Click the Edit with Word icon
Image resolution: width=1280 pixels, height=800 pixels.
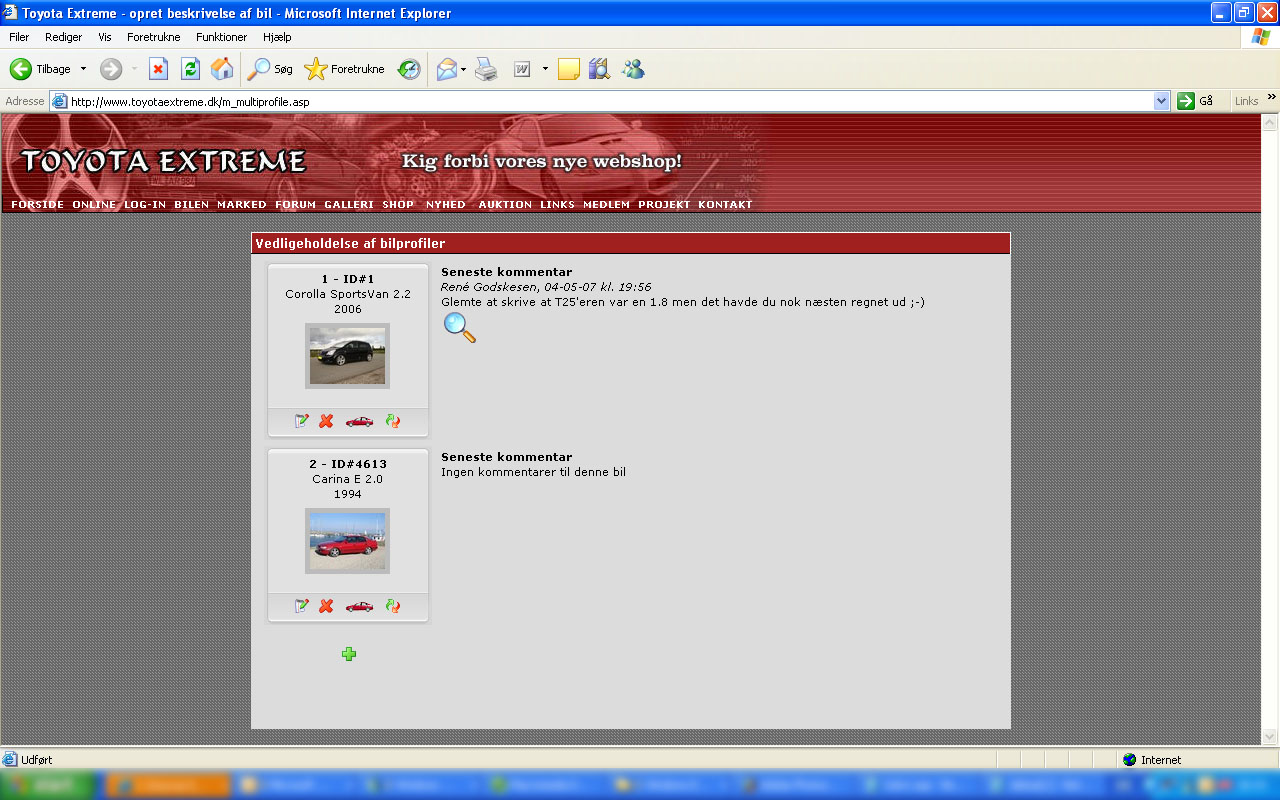(522, 69)
